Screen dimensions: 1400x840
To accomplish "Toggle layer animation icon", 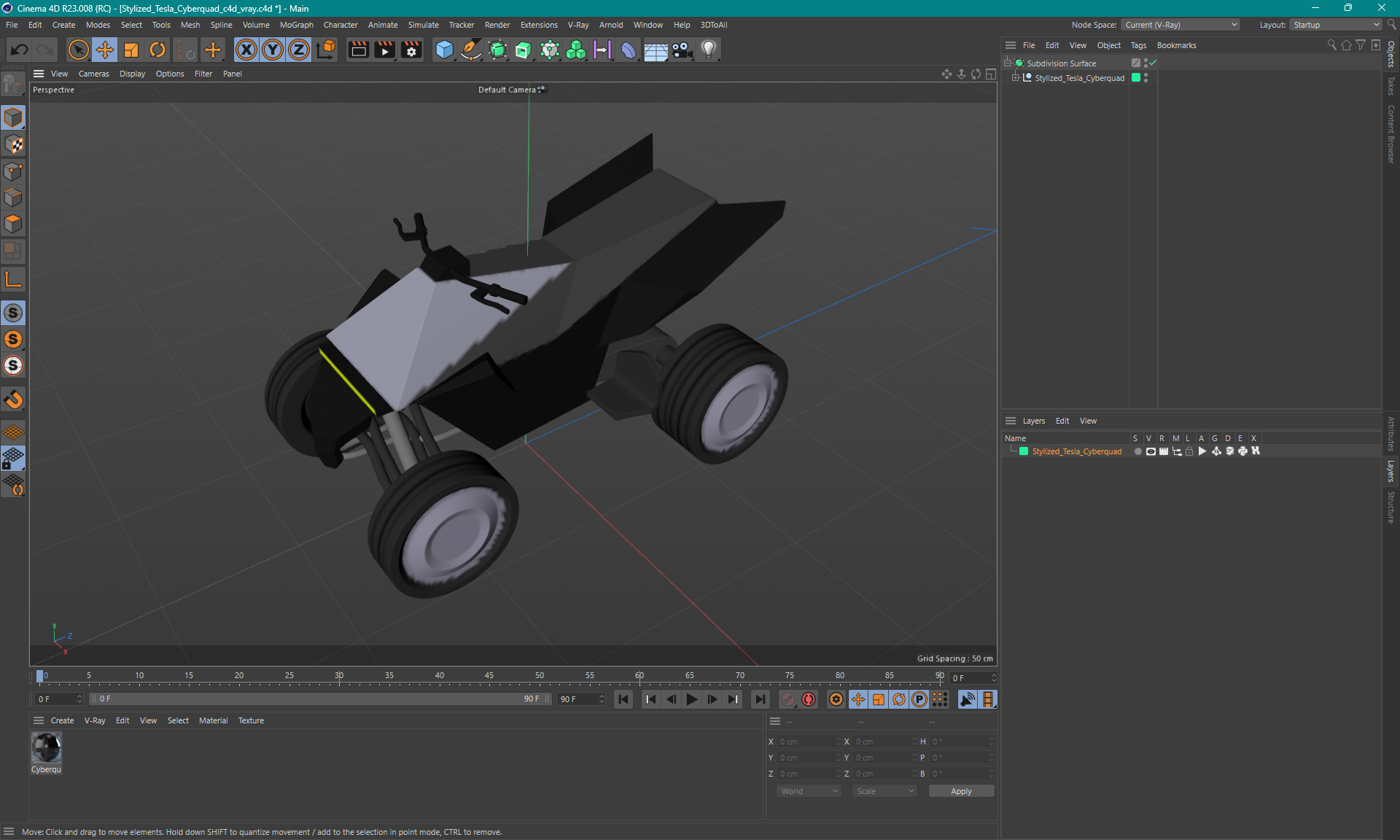I will point(1202,451).
